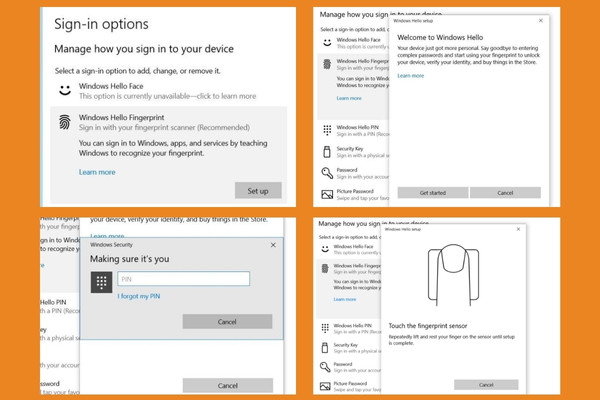Cancel the Making sure it's you prompt

point(227,322)
